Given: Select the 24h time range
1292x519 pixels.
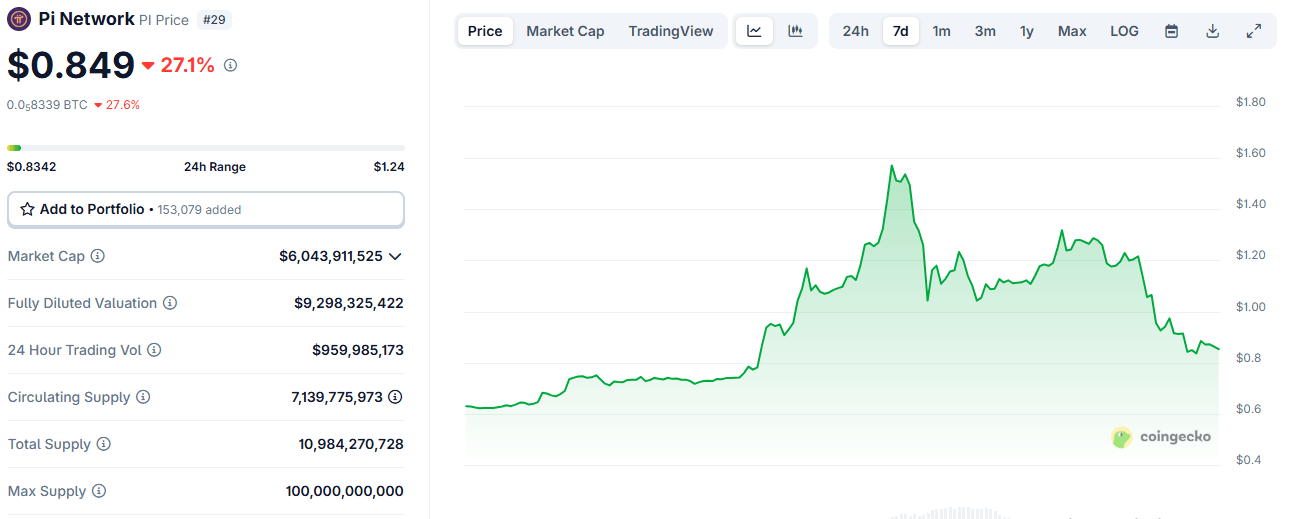Looking at the screenshot, I should click(855, 31).
